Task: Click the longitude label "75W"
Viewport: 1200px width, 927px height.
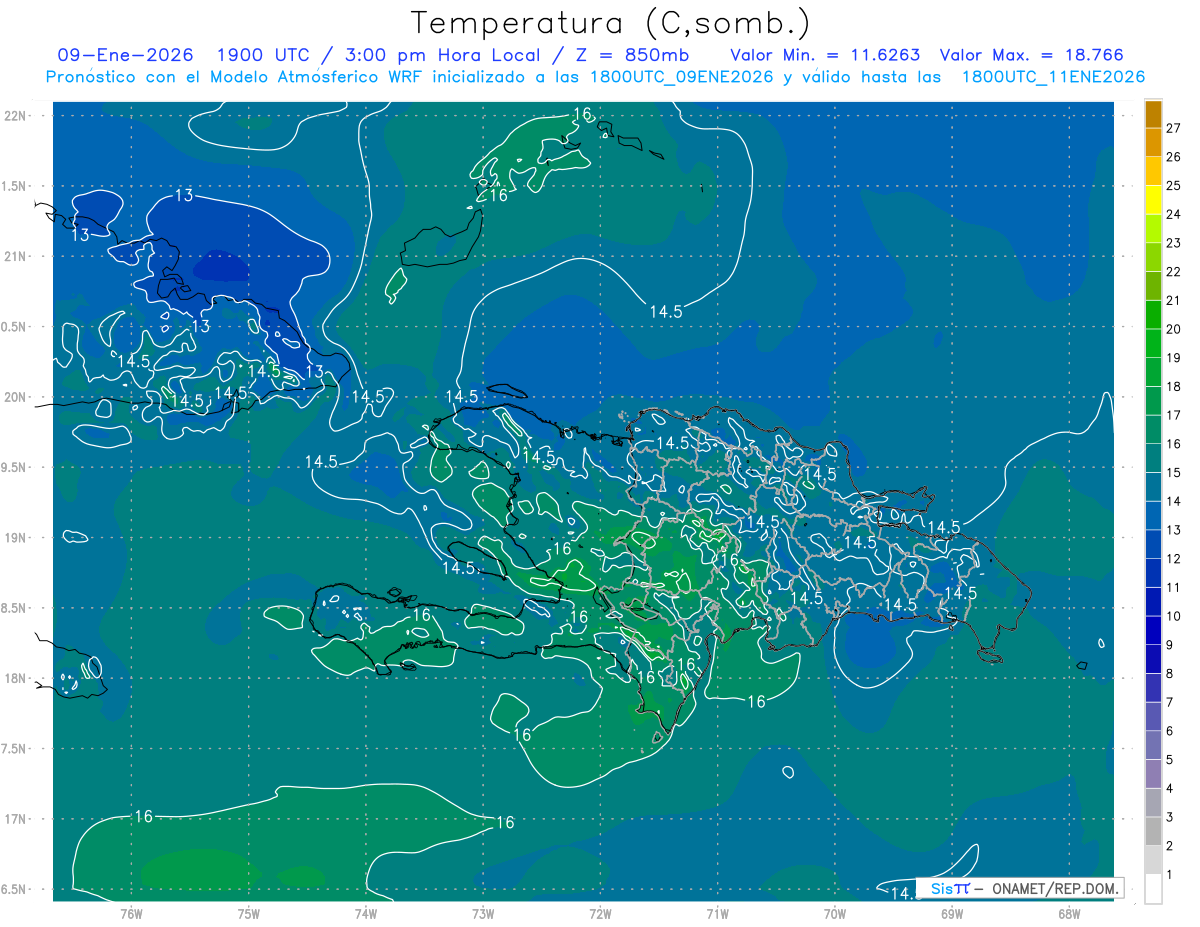Action: (249, 914)
